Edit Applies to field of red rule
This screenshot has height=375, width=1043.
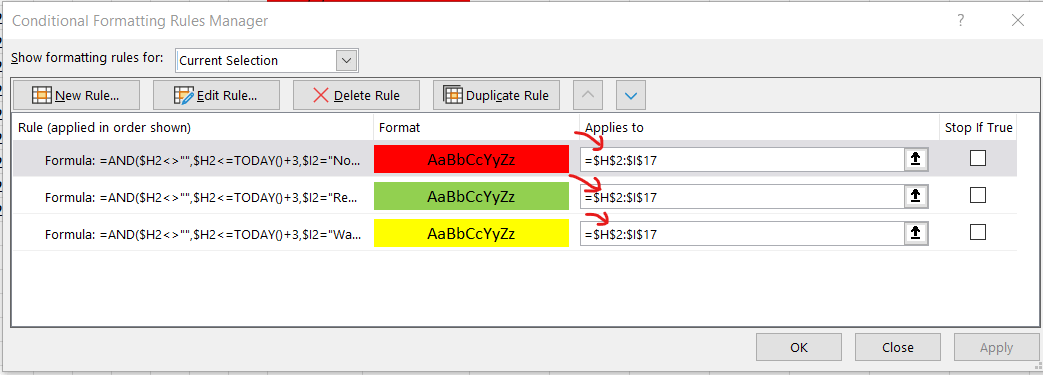pos(742,160)
